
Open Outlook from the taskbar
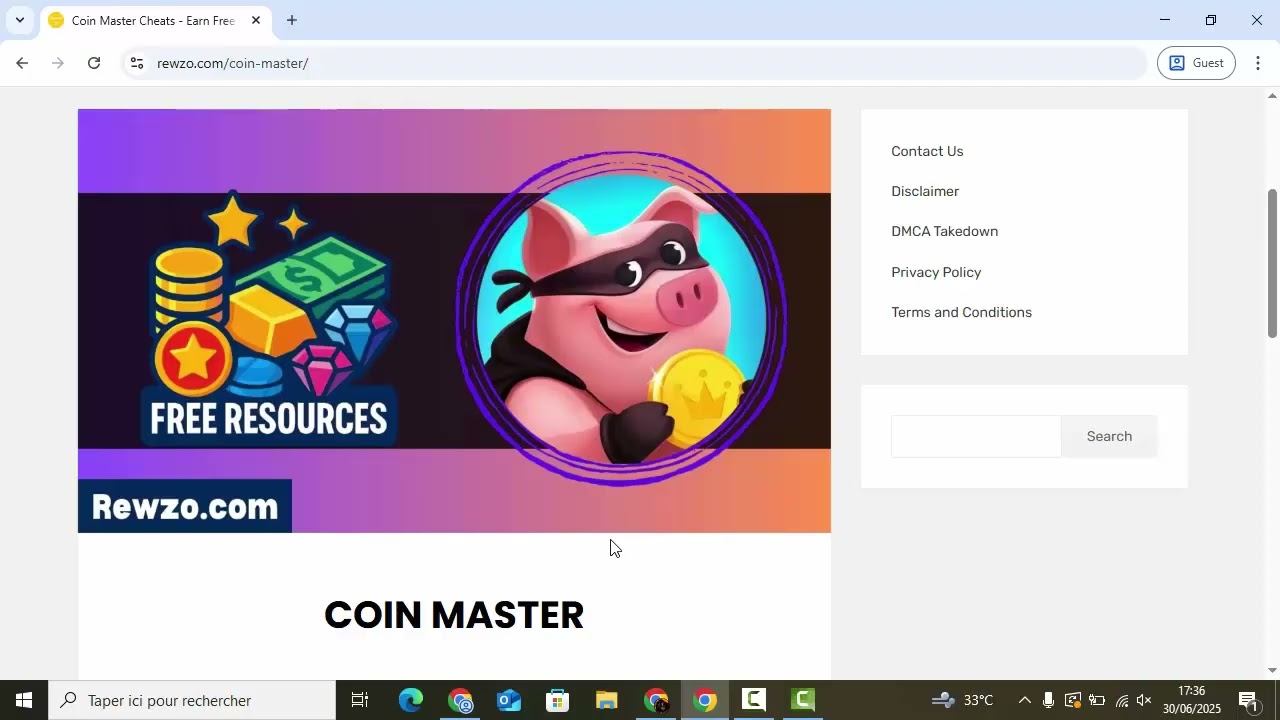coord(509,700)
